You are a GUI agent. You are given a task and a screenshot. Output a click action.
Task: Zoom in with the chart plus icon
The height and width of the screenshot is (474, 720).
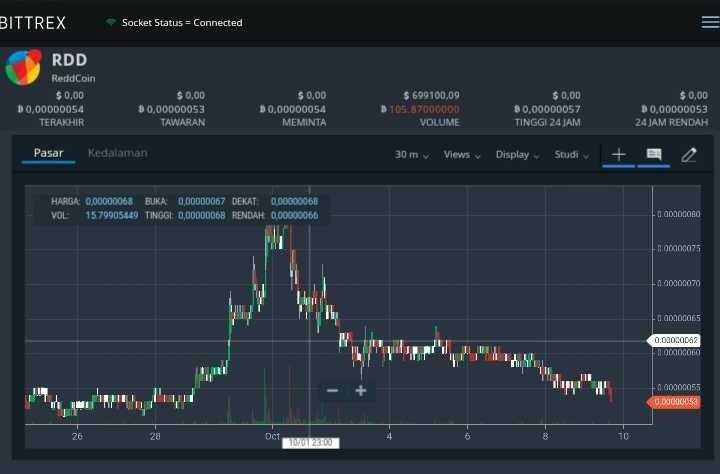(361, 391)
